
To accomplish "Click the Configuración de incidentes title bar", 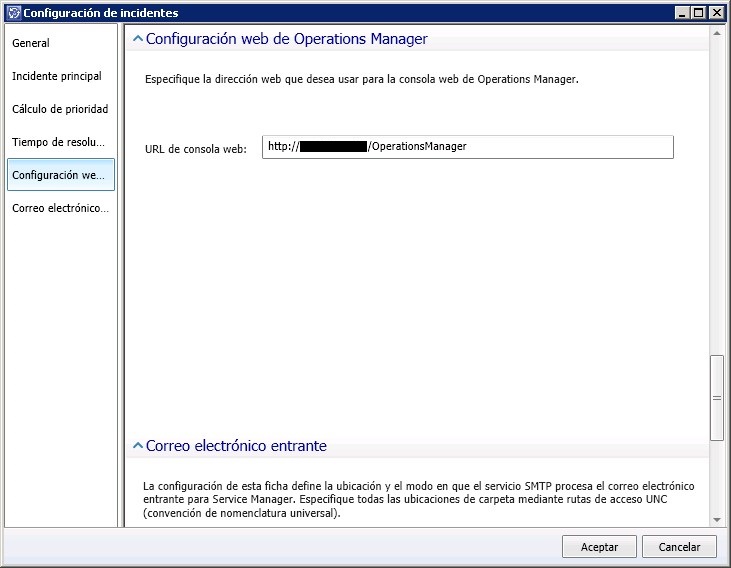I will 350,13.
